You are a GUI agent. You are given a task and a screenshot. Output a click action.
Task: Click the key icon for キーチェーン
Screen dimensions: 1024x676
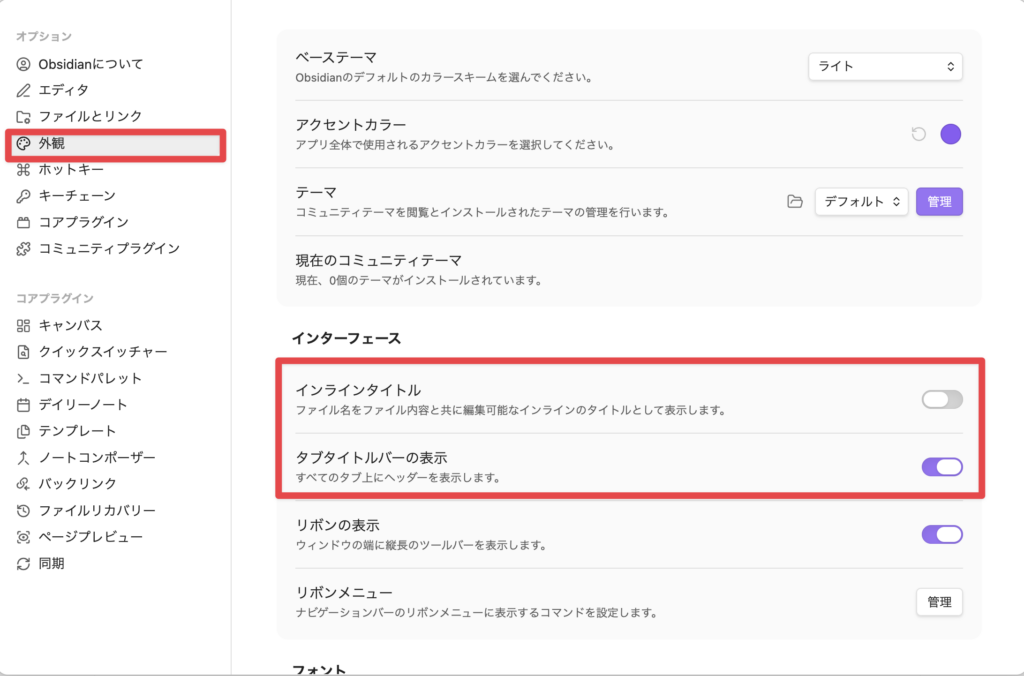point(24,196)
